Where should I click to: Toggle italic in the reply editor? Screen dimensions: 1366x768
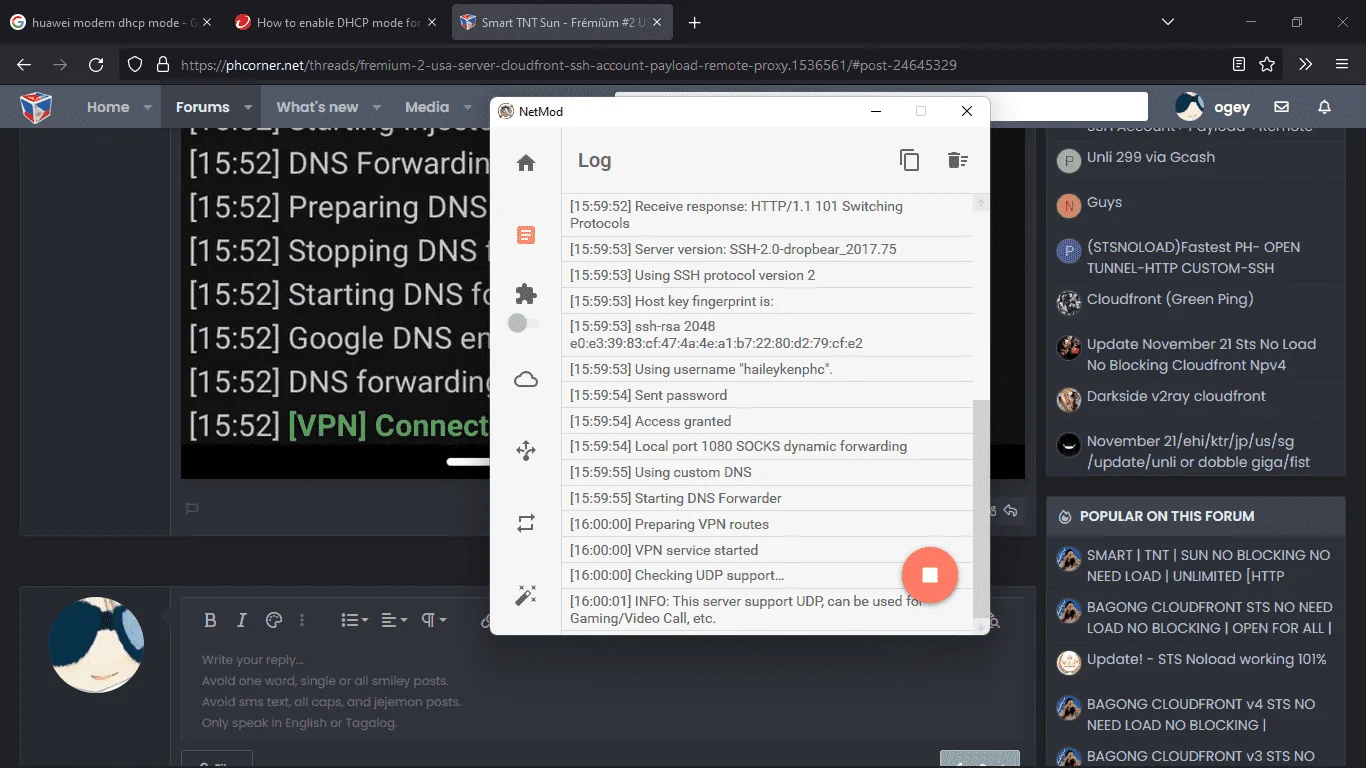coord(241,620)
